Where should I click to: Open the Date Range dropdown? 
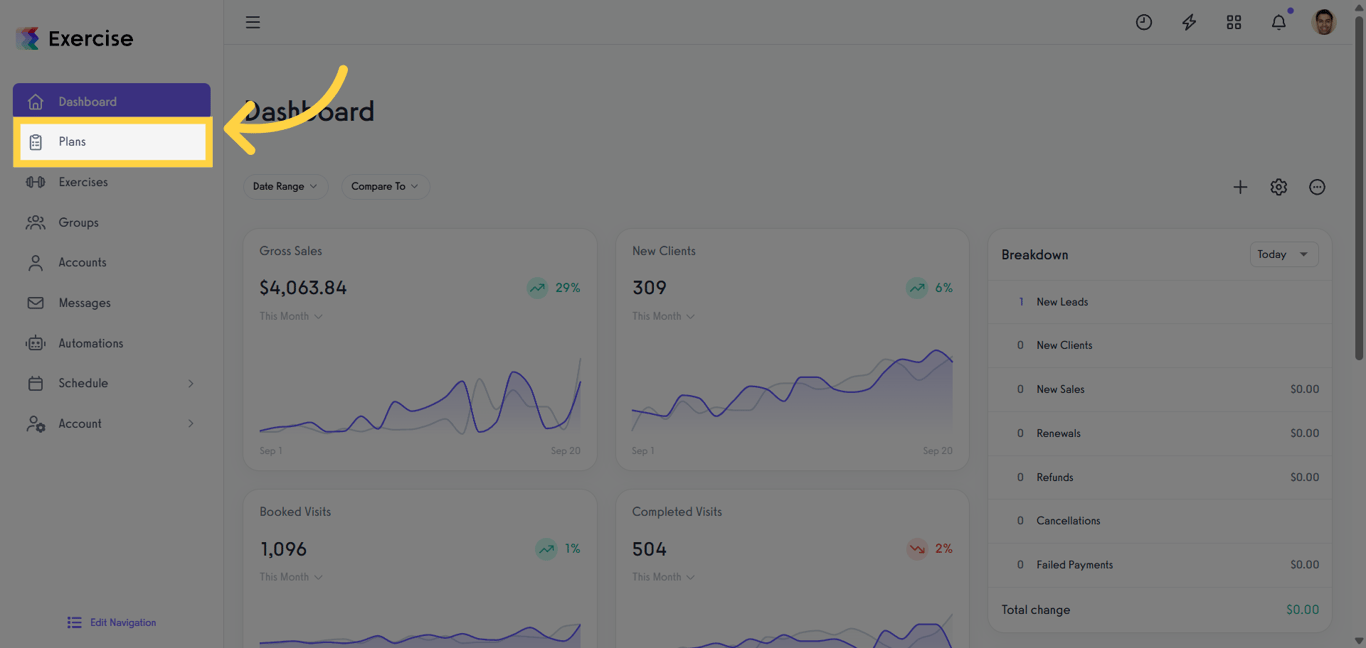(x=285, y=186)
